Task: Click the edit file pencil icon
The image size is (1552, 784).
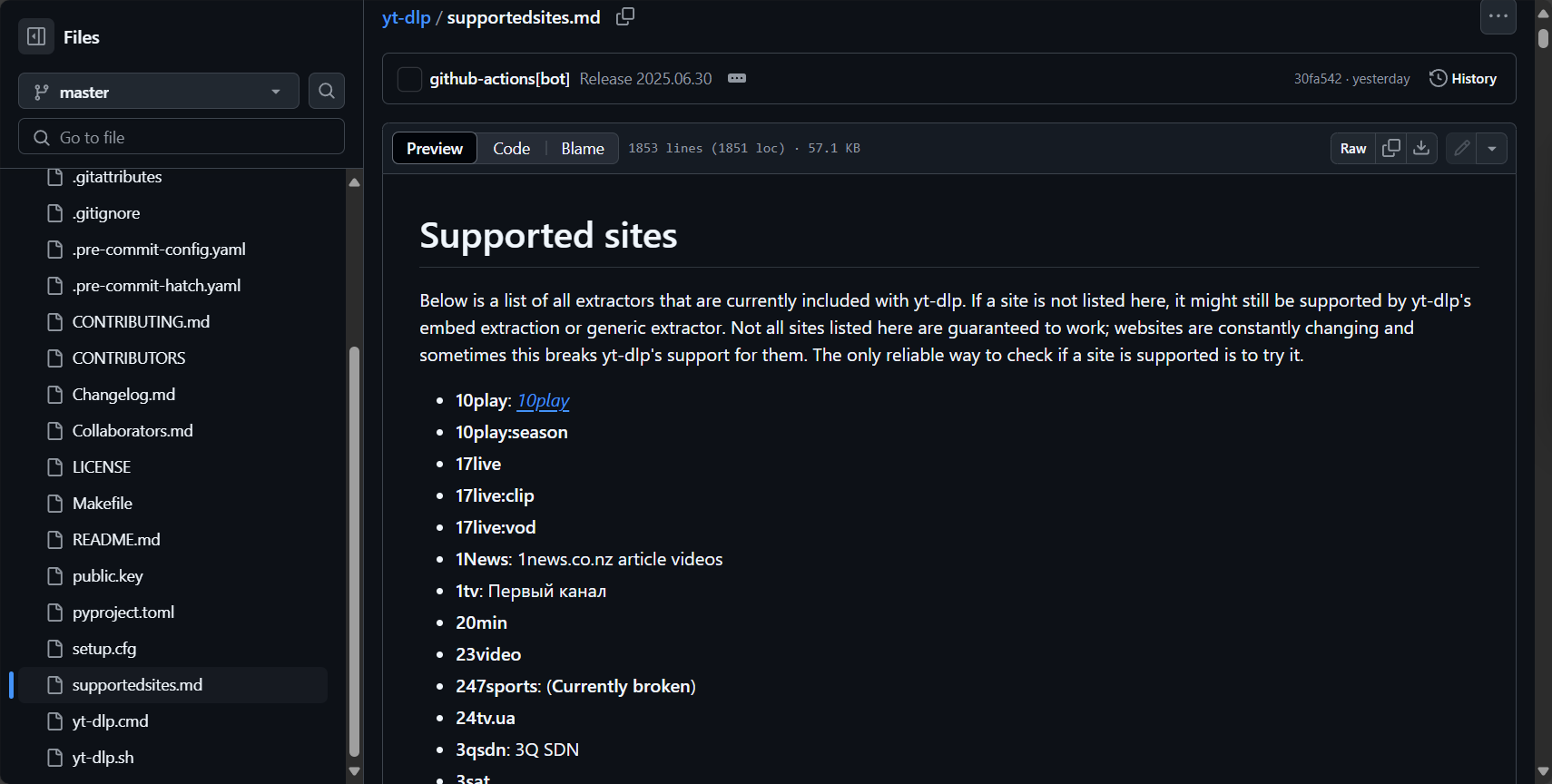Action: click(1461, 148)
